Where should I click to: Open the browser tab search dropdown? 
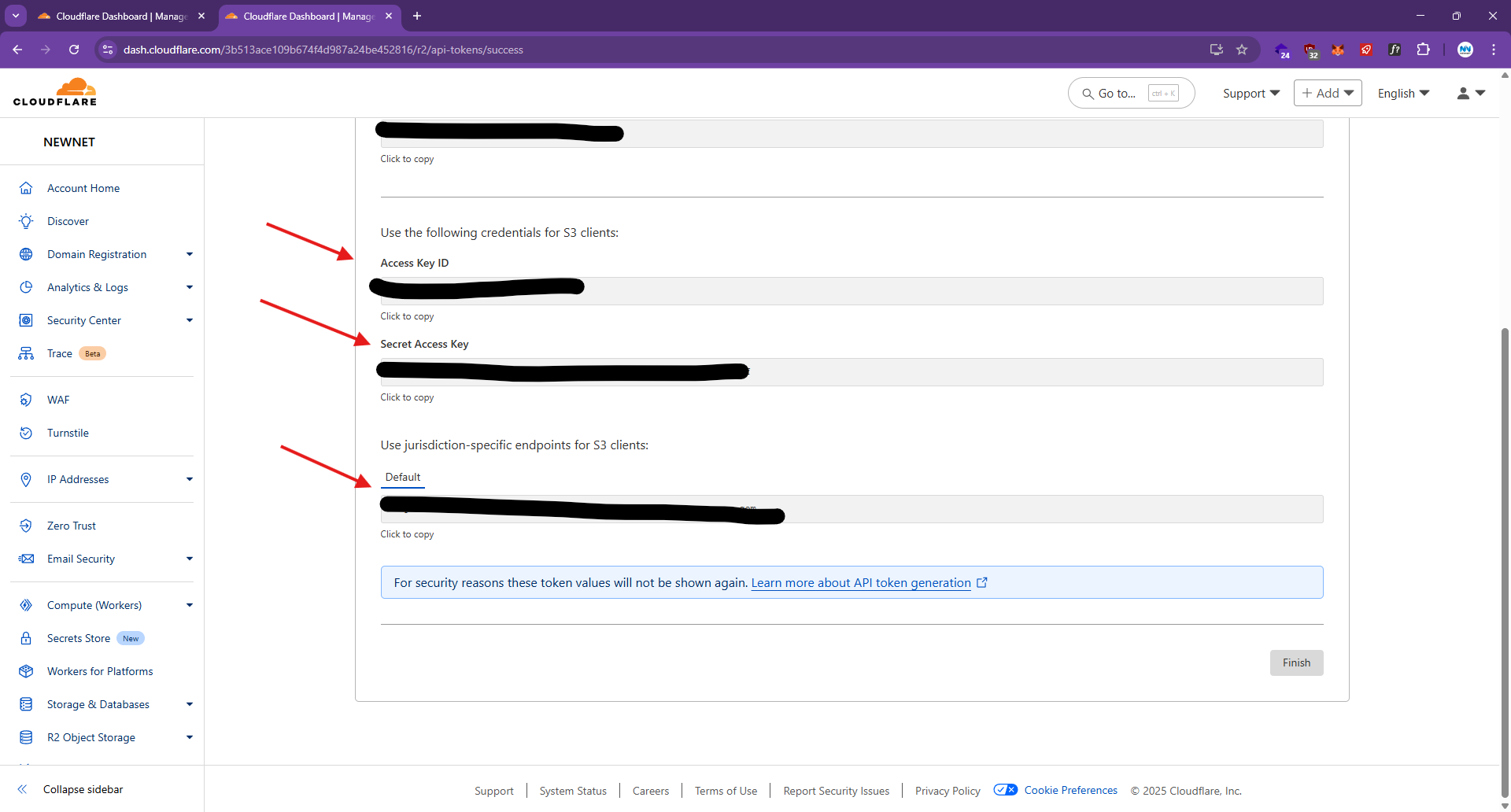coord(16,16)
